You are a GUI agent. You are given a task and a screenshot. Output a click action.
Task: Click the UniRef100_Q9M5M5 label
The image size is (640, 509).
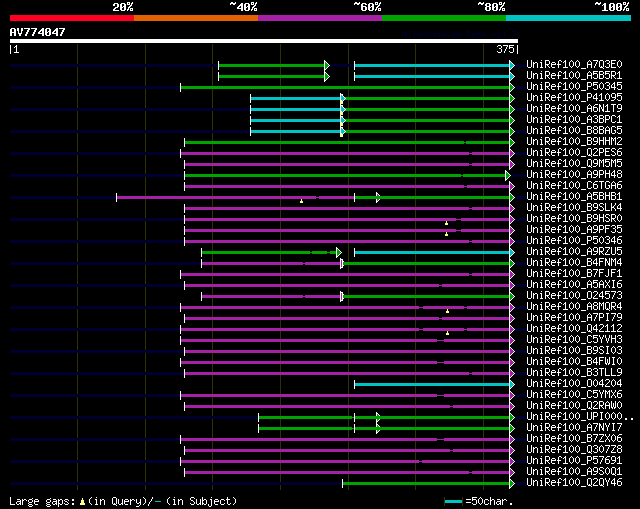point(574,164)
